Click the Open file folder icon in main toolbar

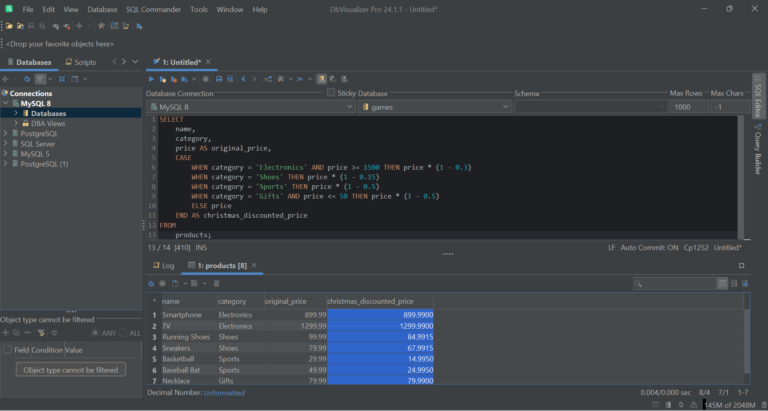(9, 26)
